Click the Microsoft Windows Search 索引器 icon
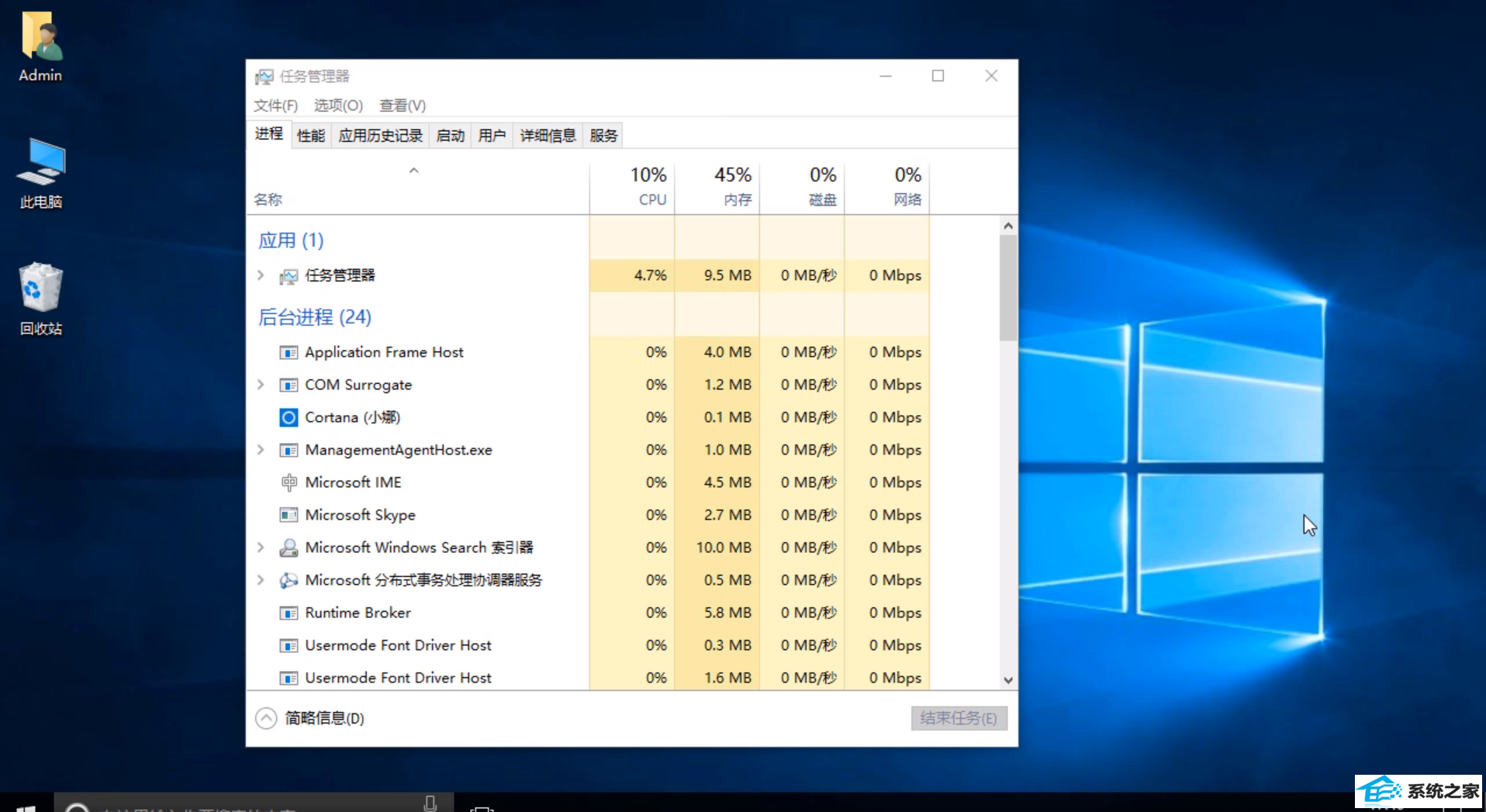Image resolution: width=1486 pixels, height=812 pixels. pos(289,548)
